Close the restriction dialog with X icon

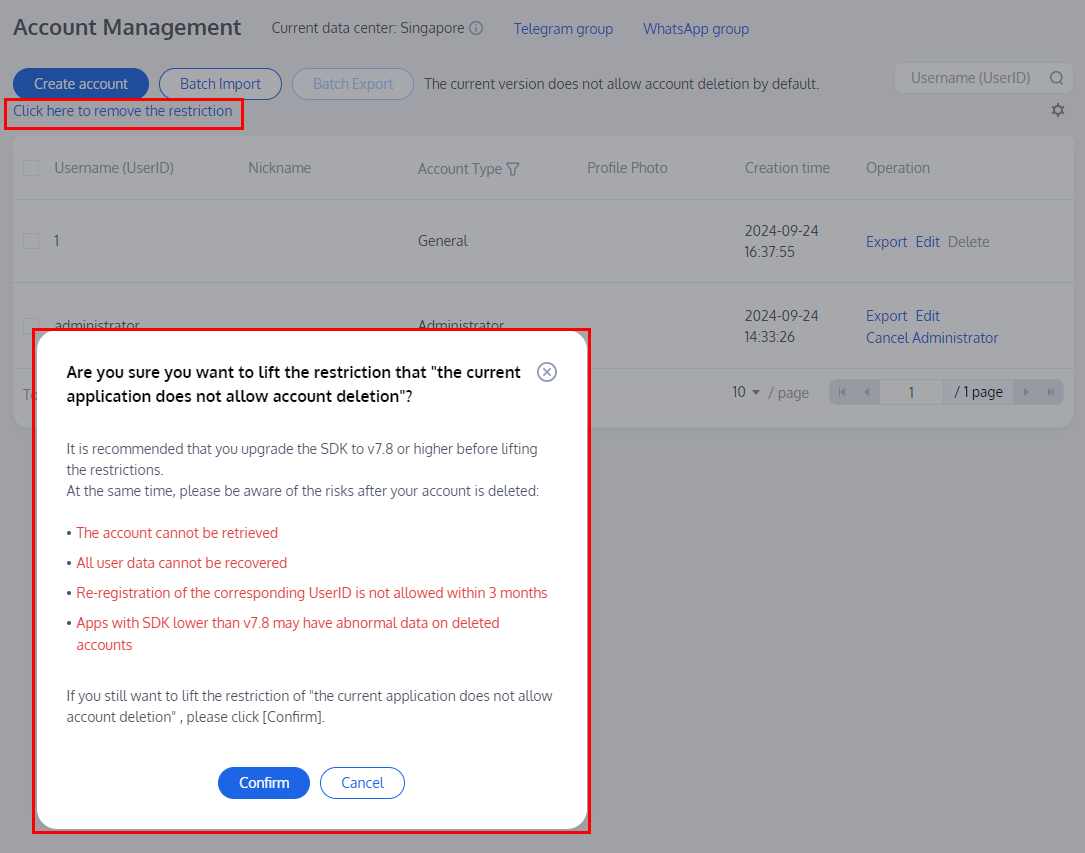547,372
